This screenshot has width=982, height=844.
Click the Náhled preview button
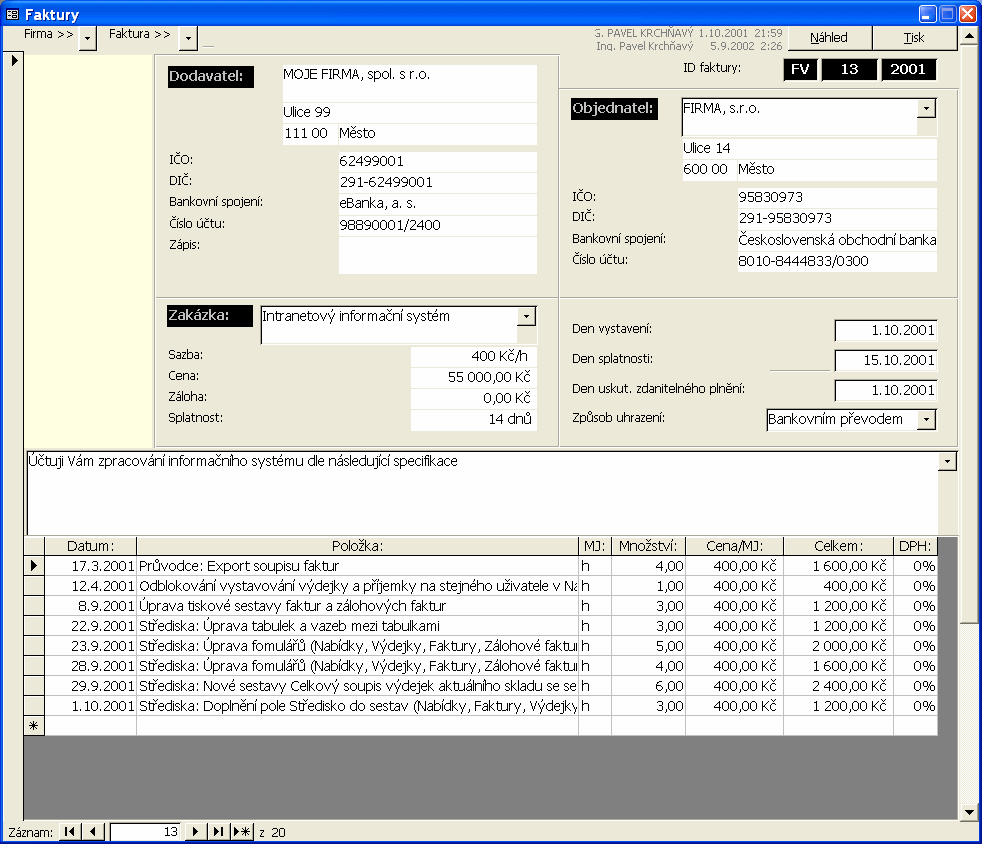pyautogui.click(x=829, y=38)
